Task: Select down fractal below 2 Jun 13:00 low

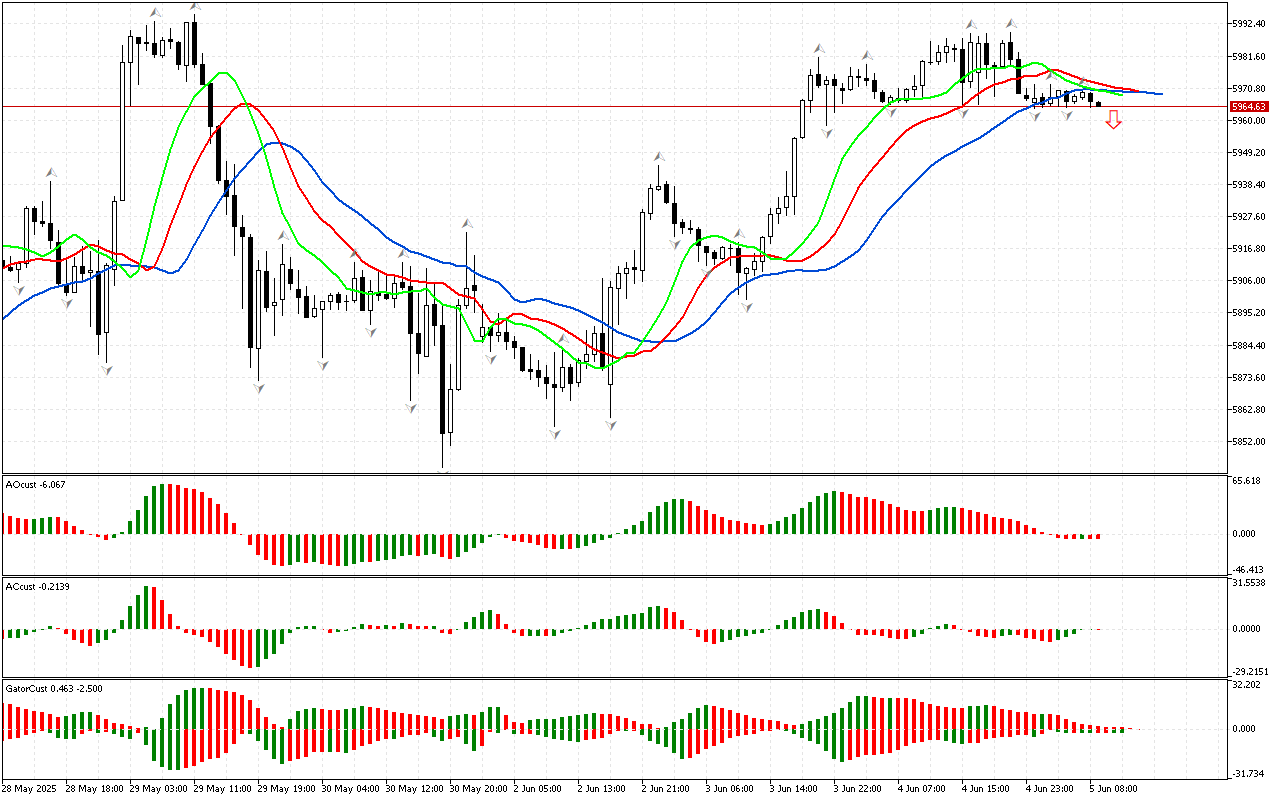Action: 610,425
